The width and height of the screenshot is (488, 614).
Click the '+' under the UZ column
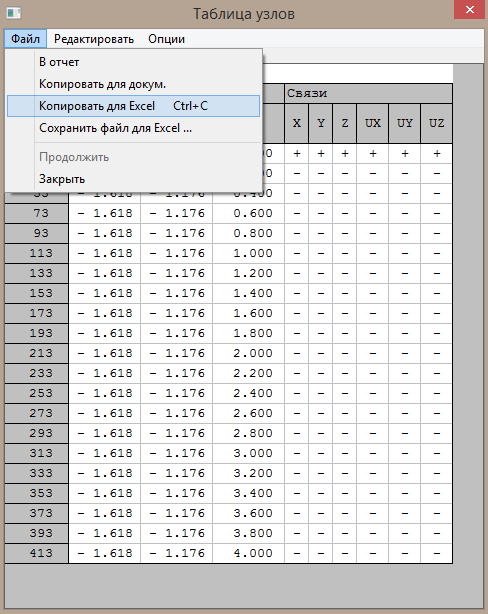pyautogui.click(x=436, y=154)
